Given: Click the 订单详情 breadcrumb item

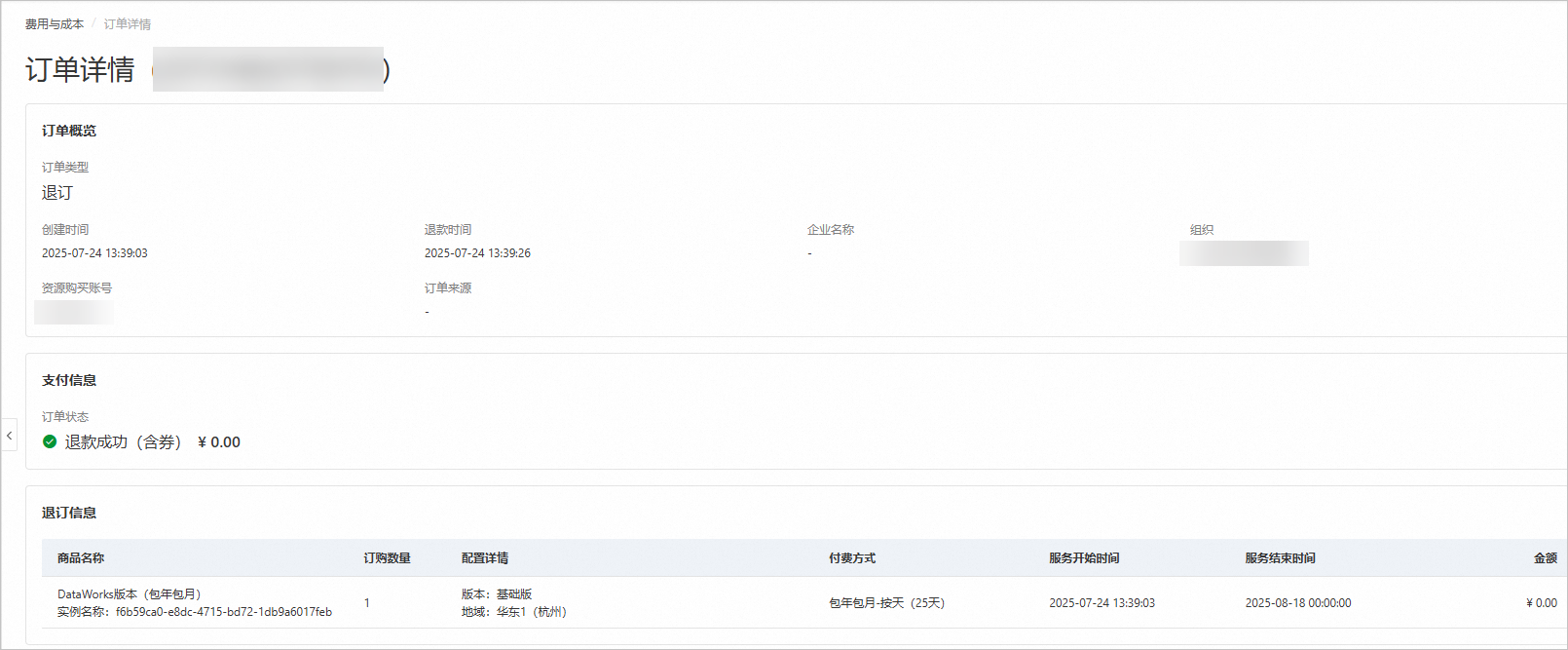Looking at the screenshot, I should click(128, 24).
